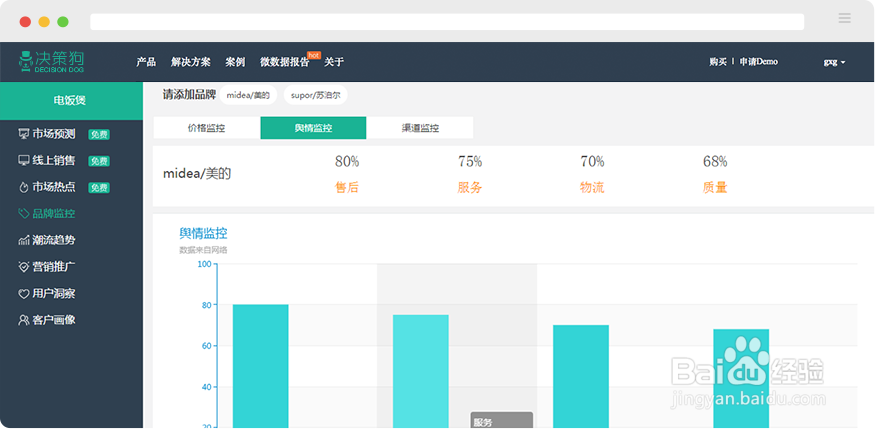Click the 免费 badge next to 线上销售
Screen dimensions: 875x429
[99, 161]
